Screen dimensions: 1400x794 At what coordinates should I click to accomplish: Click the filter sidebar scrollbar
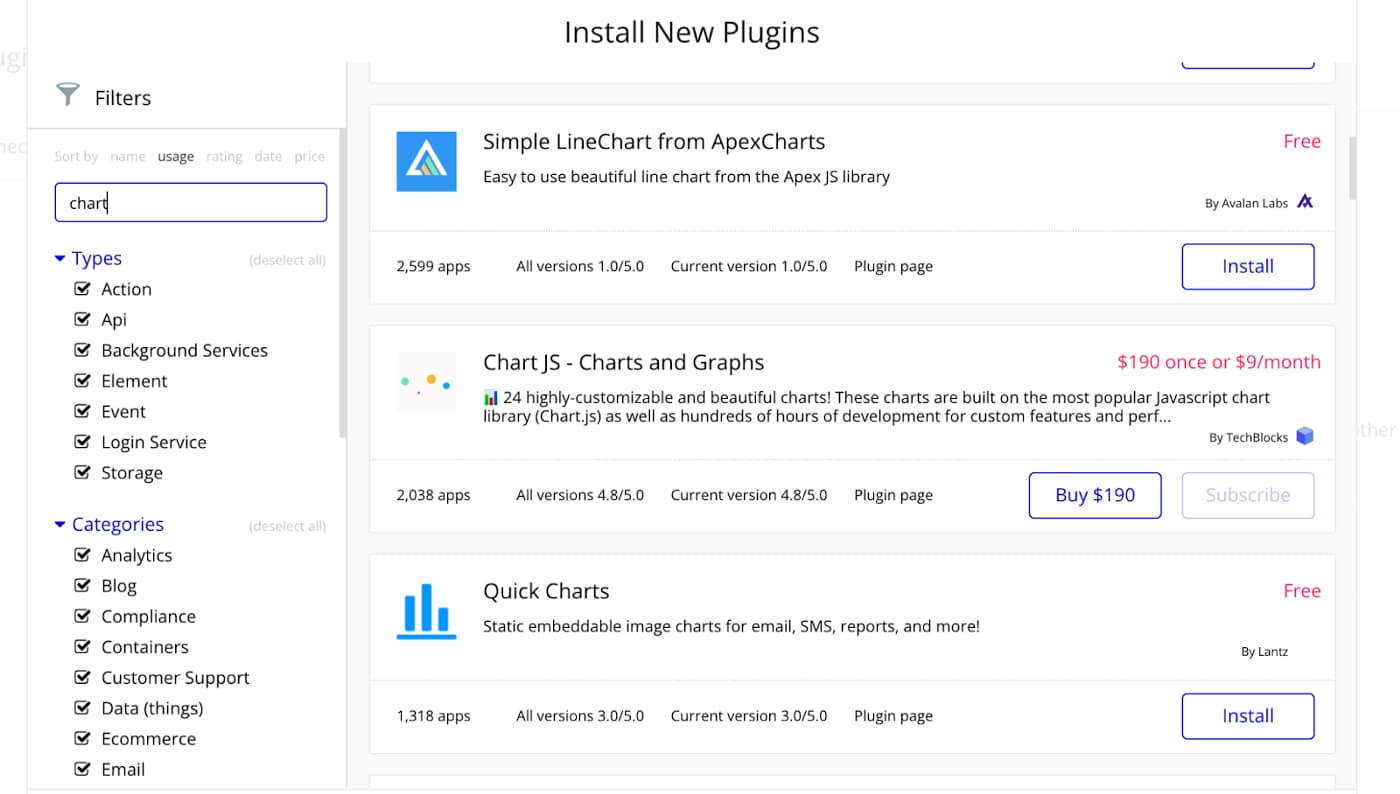click(343, 282)
